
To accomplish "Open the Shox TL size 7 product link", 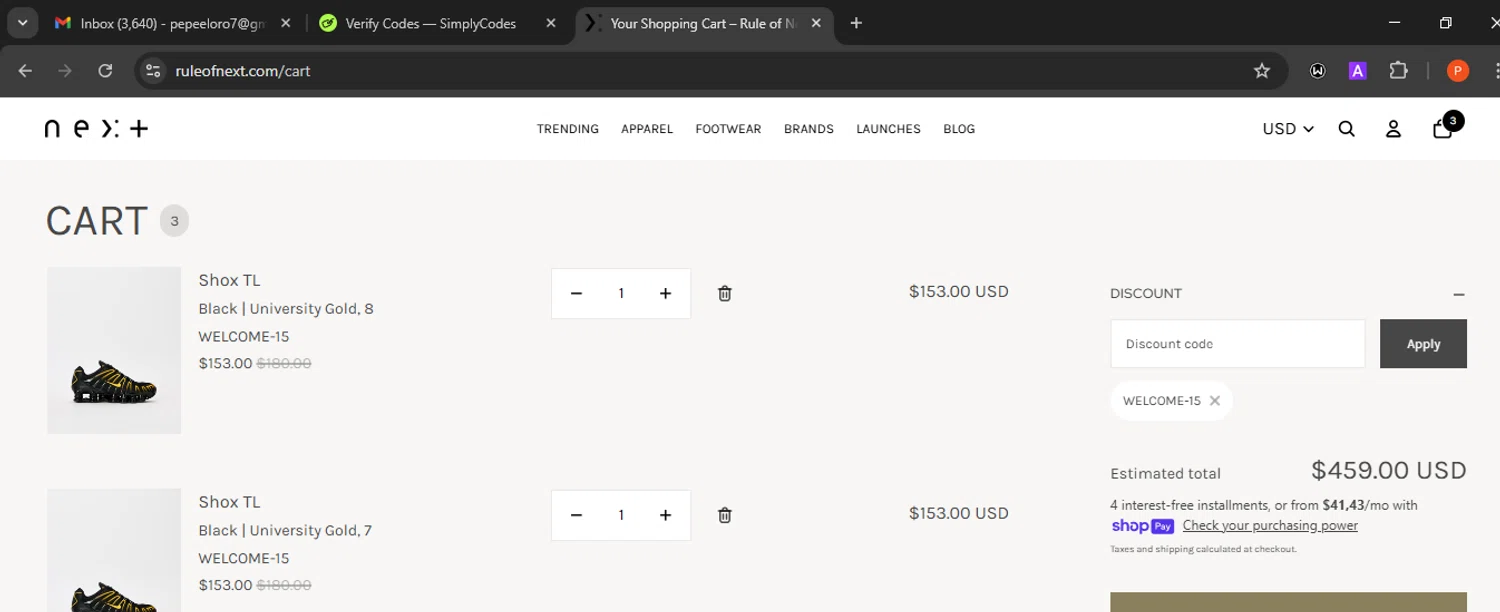I will pos(229,502).
